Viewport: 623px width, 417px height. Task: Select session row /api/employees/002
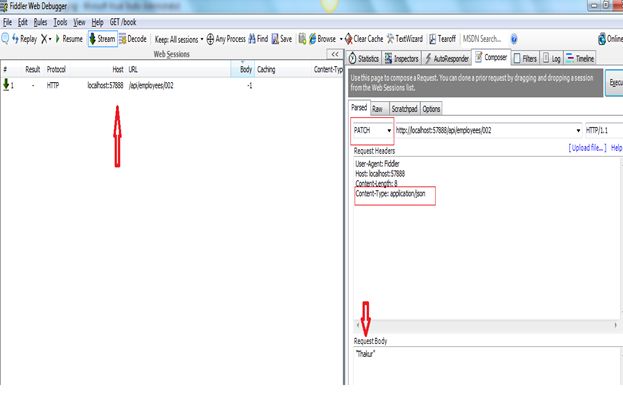[x=172, y=85]
